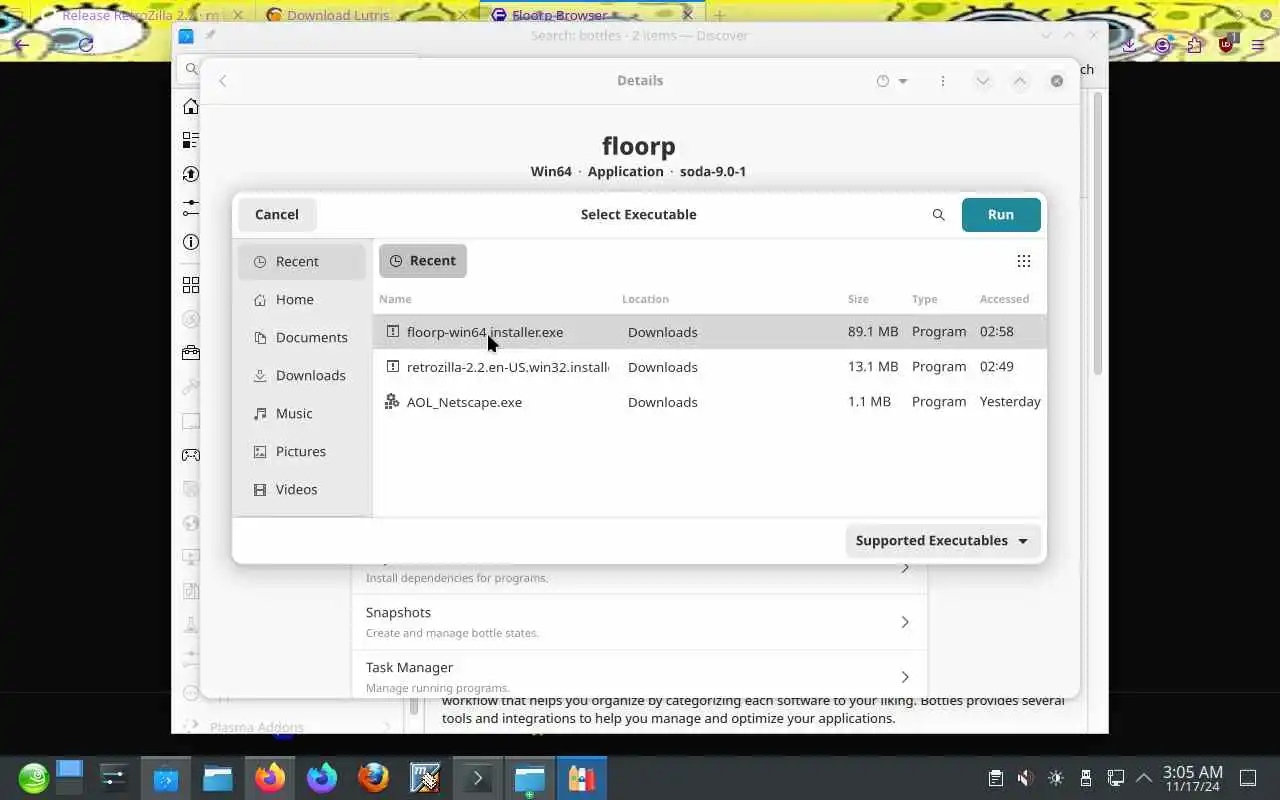Screen dimensions: 1280x800
Task: Show hidden system tray icons
Action: (x=1144, y=778)
